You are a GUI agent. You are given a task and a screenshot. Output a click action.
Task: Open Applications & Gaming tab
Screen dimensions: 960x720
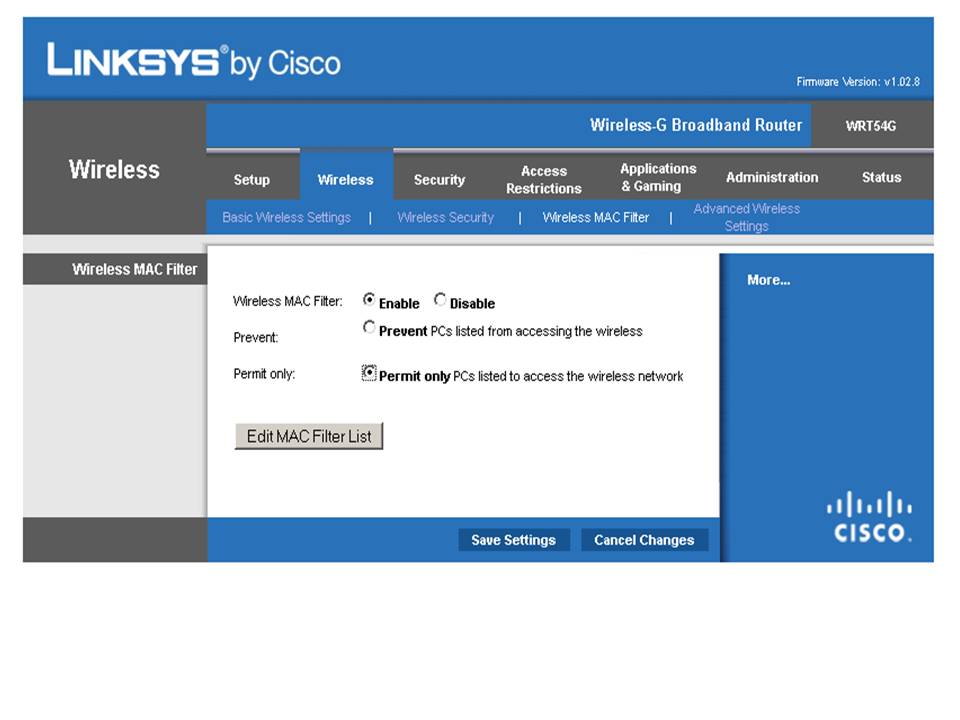click(658, 177)
